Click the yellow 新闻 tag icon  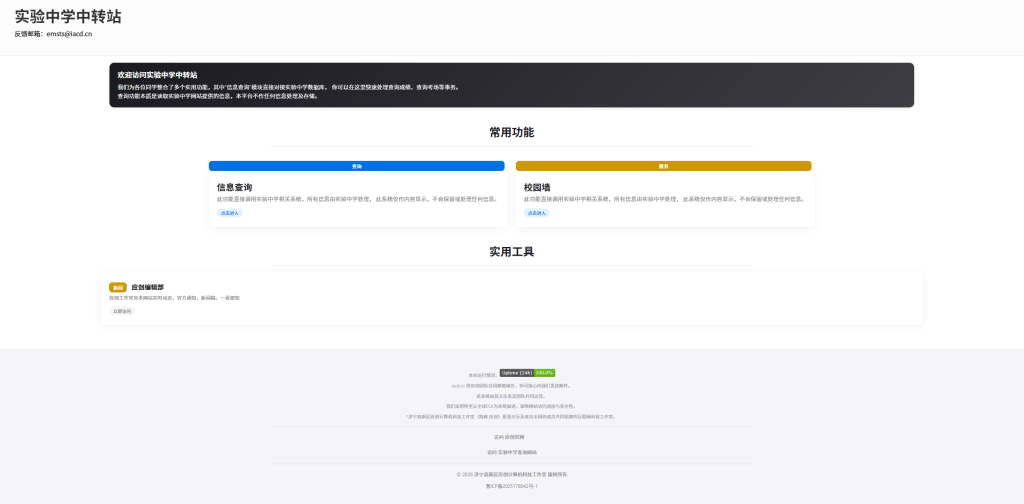click(118, 287)
